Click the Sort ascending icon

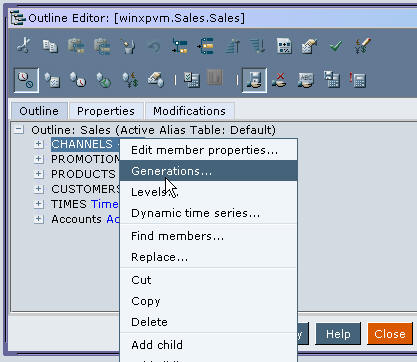[232, 46]
